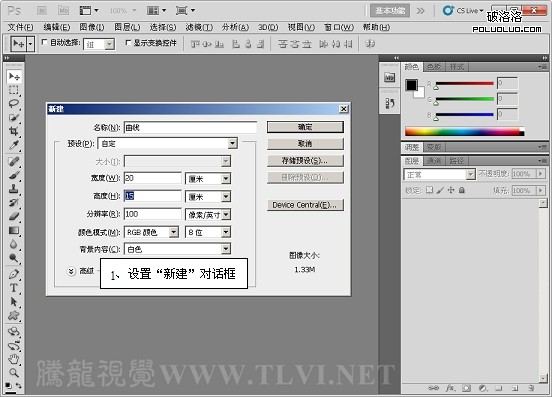This screenshot has width=552, height=397.
Task: Select the Move tool in toolbox
Action: pos(14,76)
